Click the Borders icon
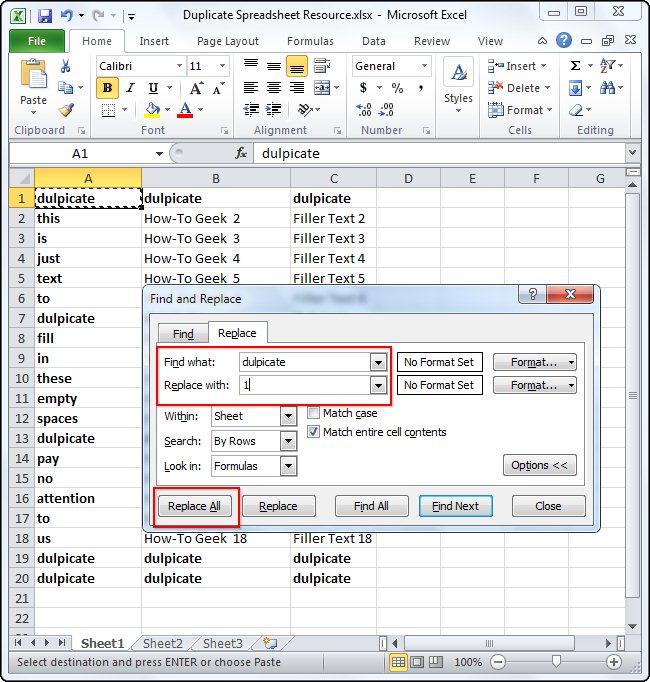 point(108,110)
